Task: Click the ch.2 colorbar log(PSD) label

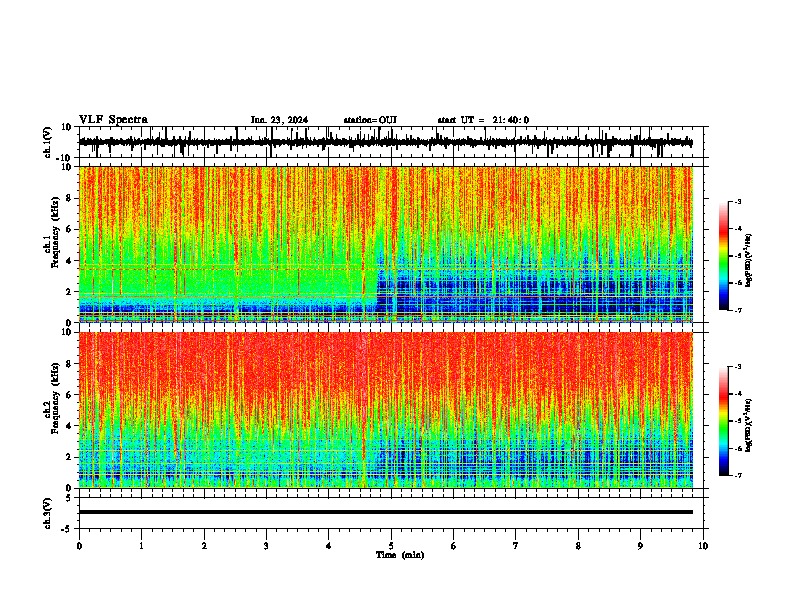Action: pyautogui.click(x=748, y=425)
